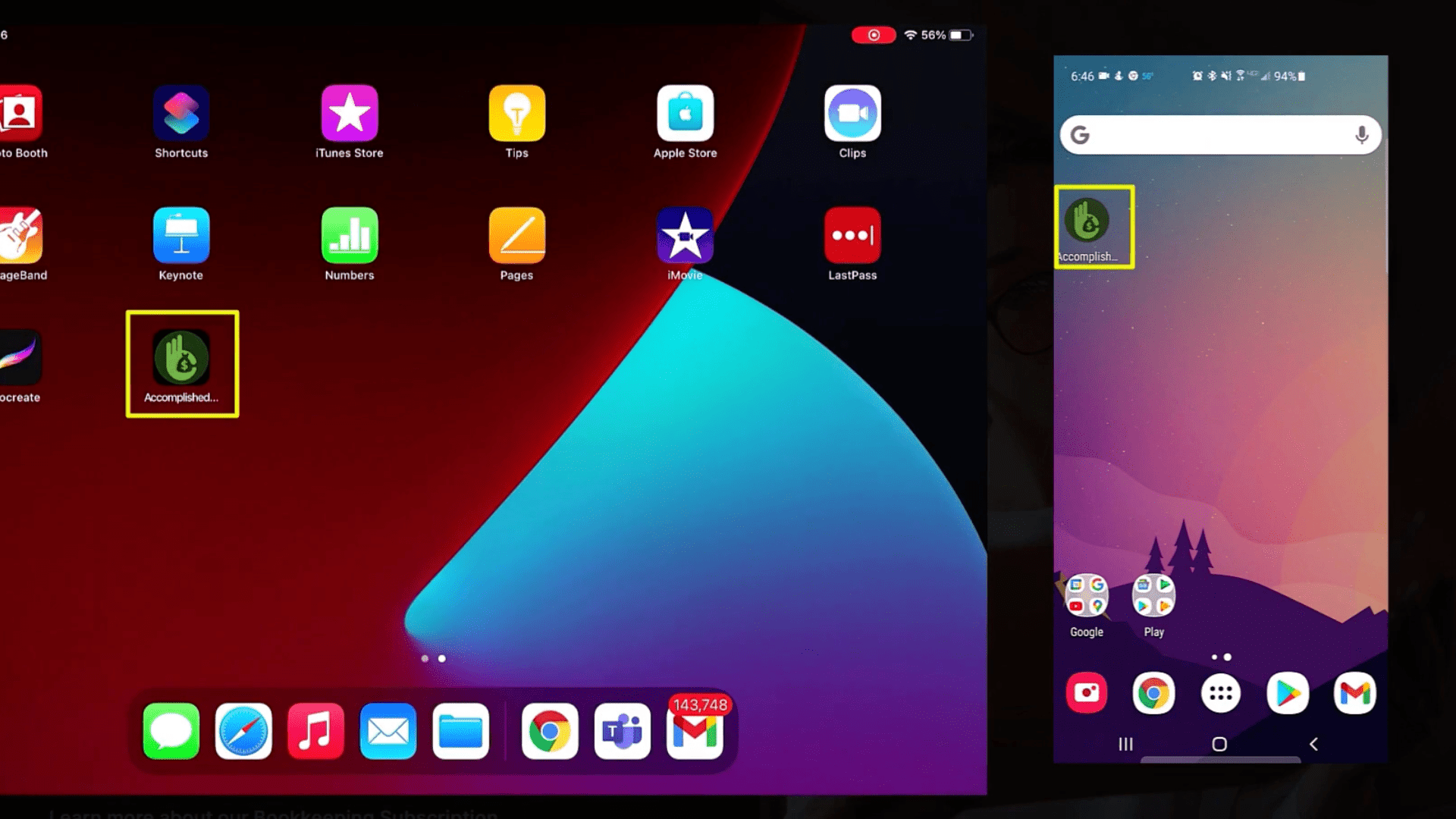Switch to first iPad home screen dot
The image size is (1456, 819).
pos(424,657)
